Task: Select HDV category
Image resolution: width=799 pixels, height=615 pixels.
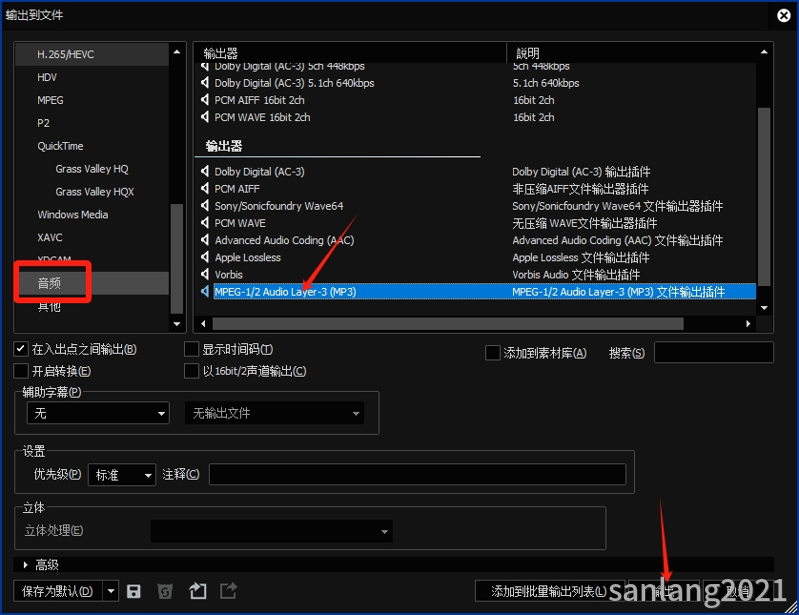Action: coord(92,77)
